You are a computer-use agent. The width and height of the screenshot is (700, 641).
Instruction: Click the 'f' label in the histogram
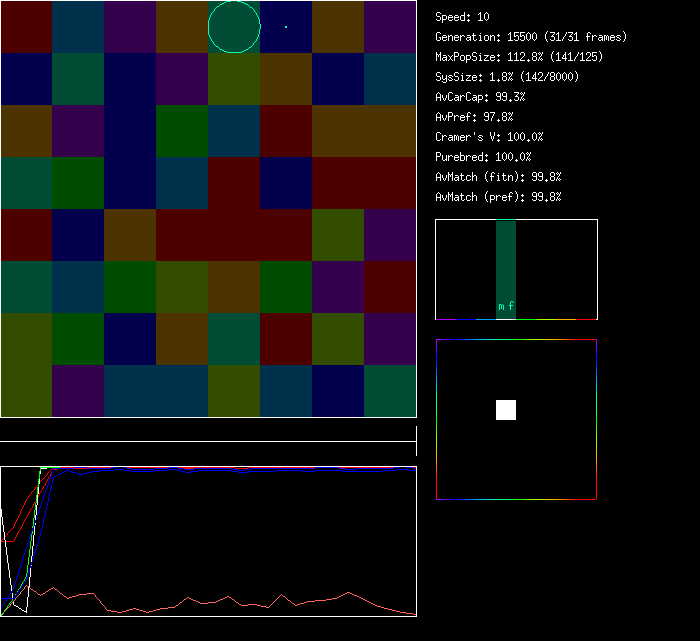[511, 307]
